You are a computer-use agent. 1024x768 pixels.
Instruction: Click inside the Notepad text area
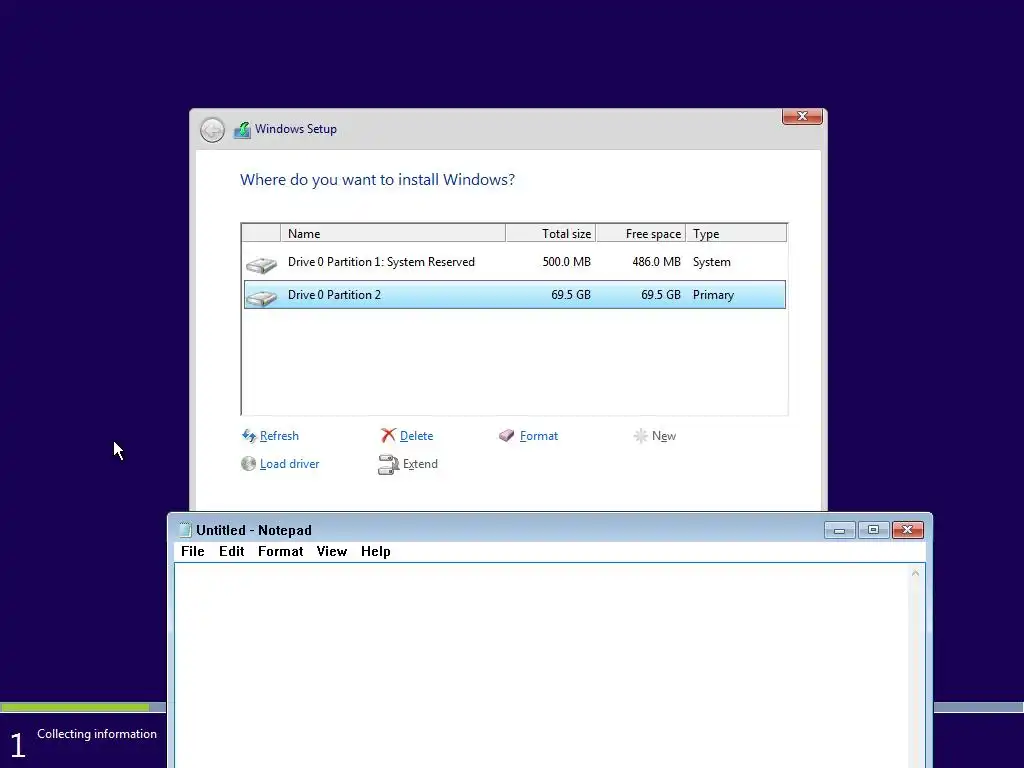pyautogui.click(x=541, y=665)
